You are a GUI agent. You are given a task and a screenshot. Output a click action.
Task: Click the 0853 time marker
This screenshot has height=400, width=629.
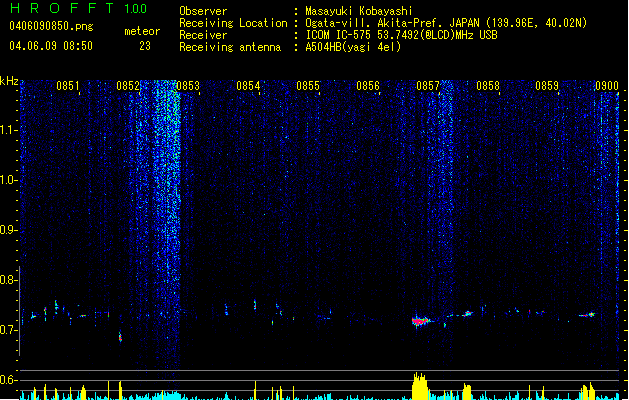click(188, 86)
